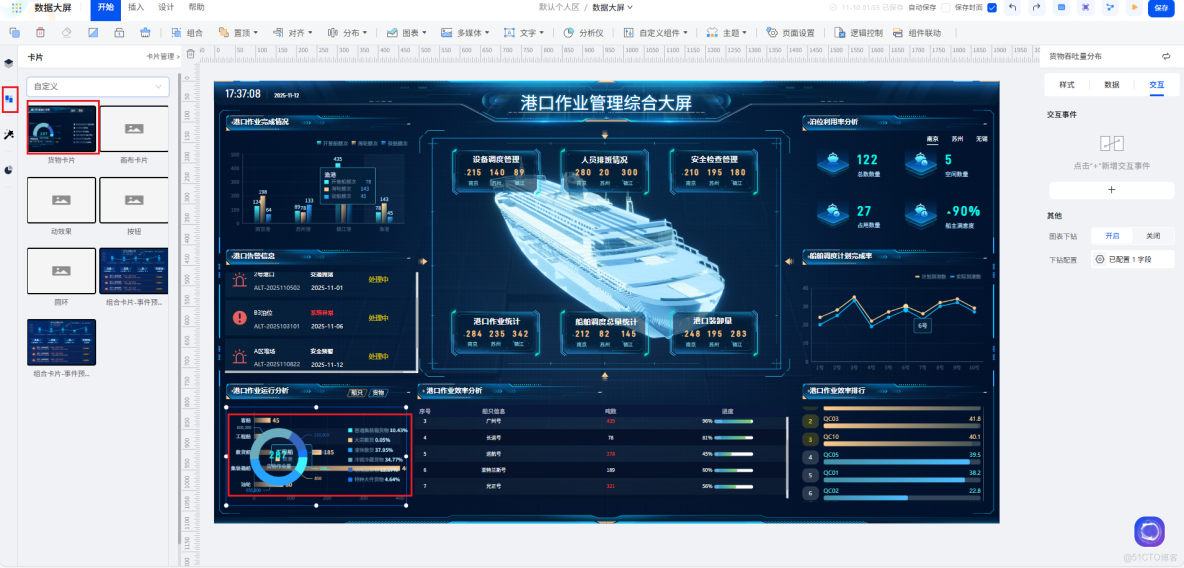Screen dimensions: 1184x568
Task: Click the node share icon in top bar
Action: click(1110, 8)
